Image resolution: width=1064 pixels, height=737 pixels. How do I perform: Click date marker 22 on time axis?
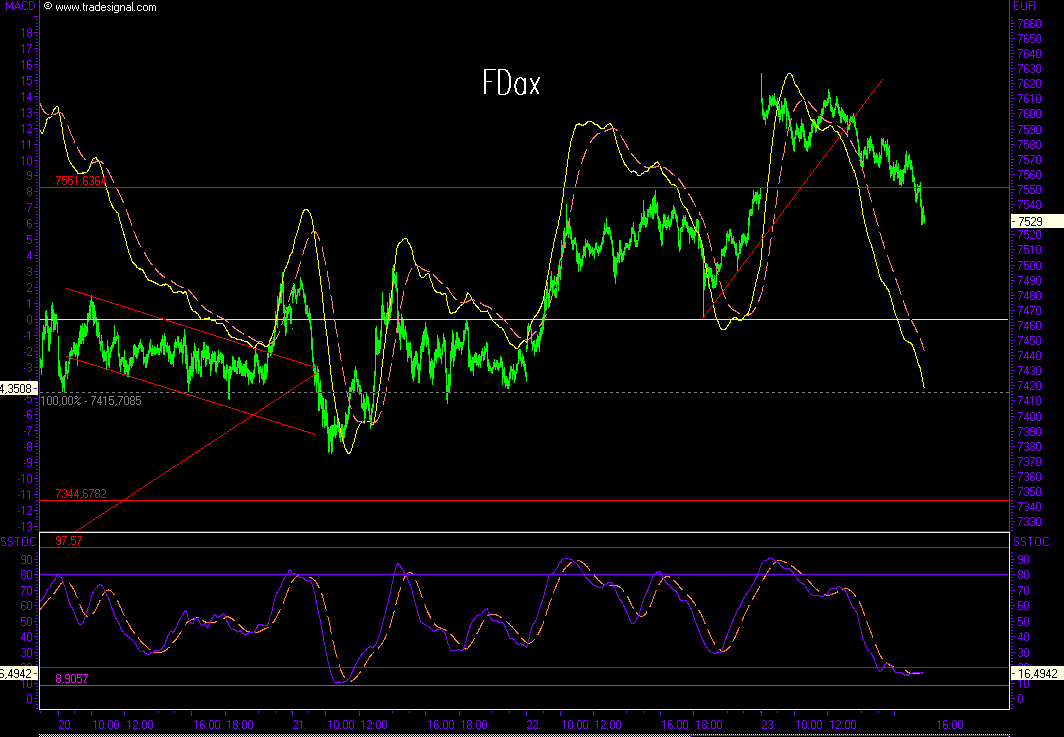coord(532,724)
